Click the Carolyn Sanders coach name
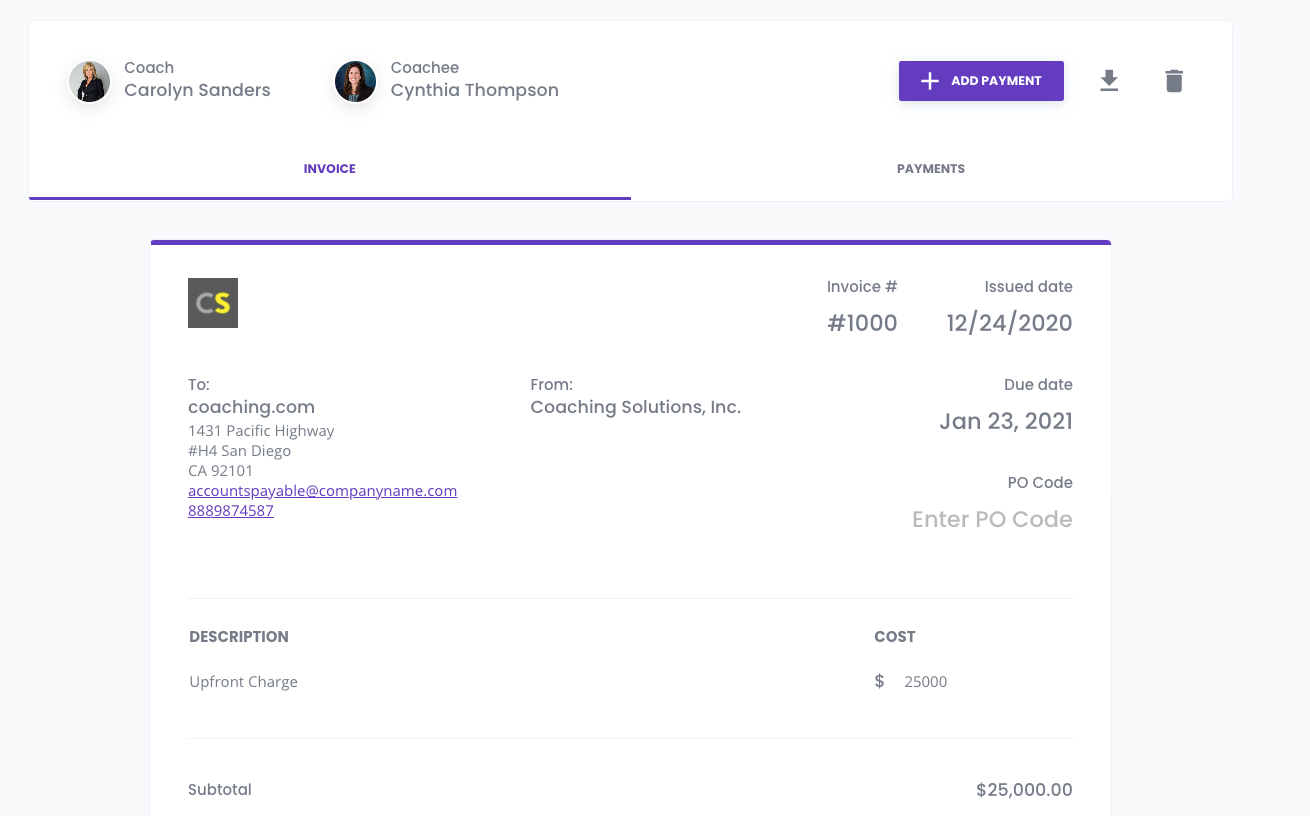The height and width of the screenshot is (816, 1310). [197, 90]
